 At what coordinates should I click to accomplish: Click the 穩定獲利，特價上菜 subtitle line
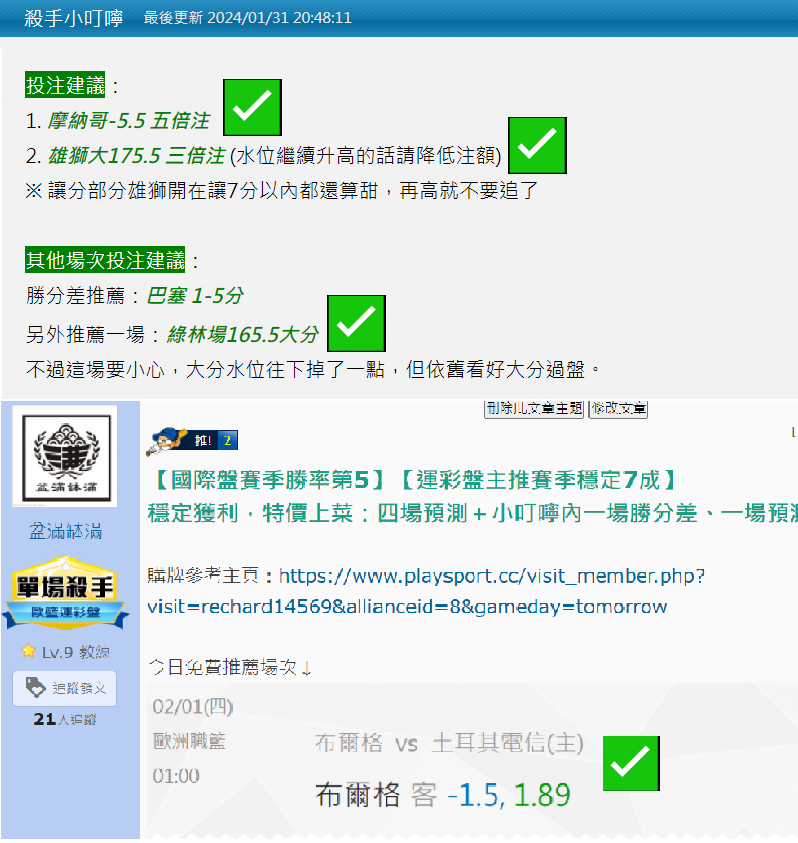click(472, 513)
